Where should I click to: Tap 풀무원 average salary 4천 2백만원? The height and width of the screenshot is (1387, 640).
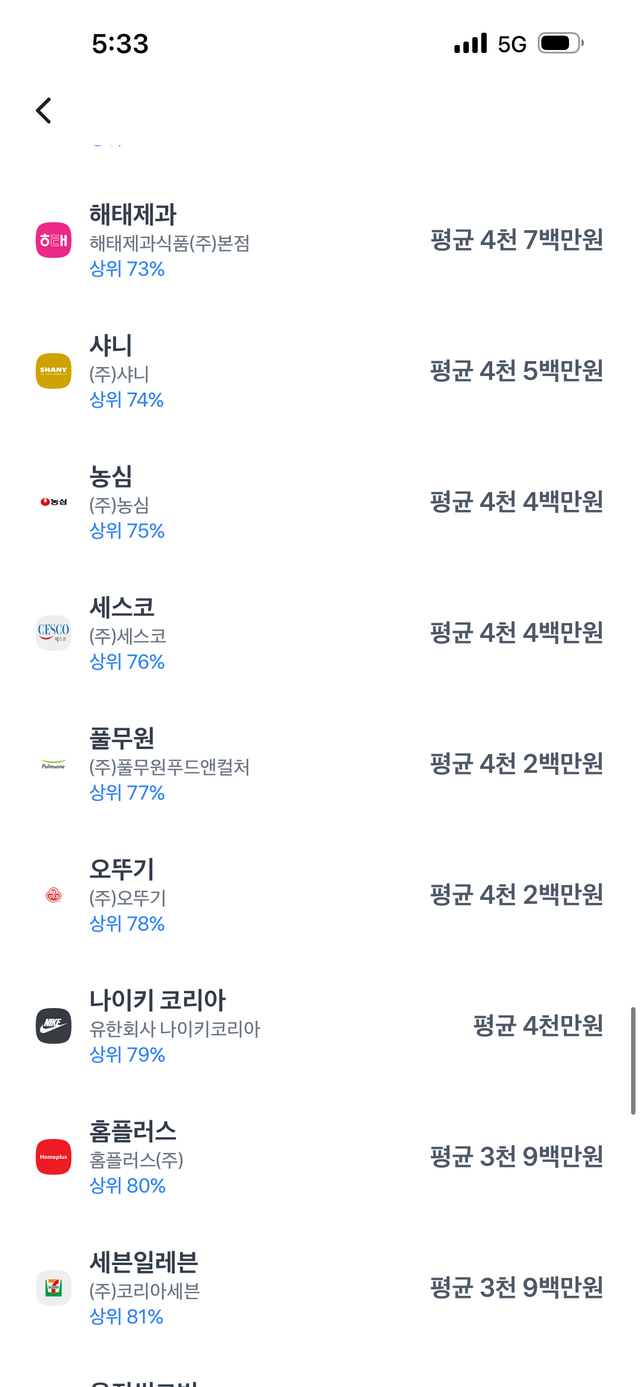coord(516,764)
